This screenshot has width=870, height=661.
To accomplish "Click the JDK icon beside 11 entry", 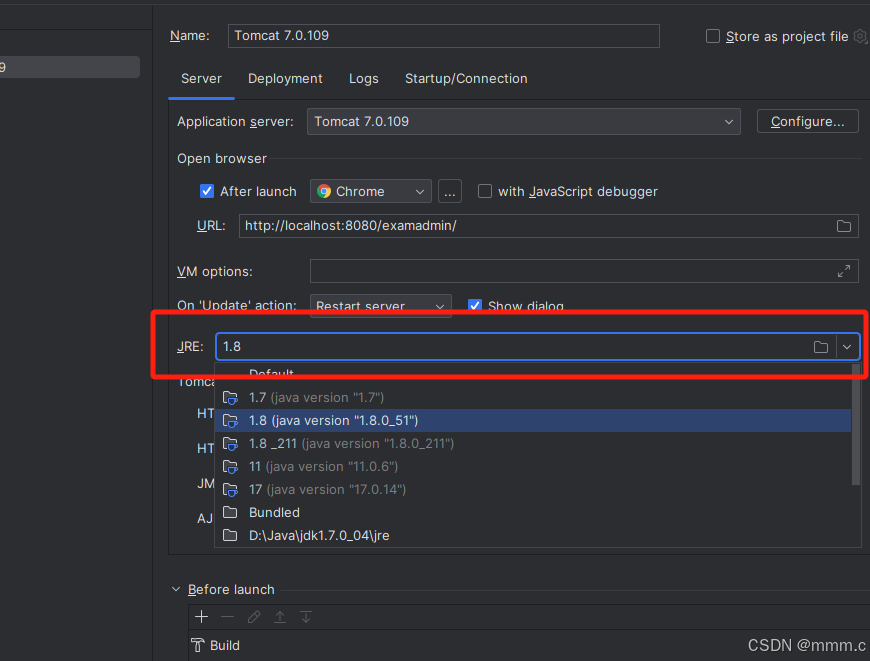I will pos(230,467).
